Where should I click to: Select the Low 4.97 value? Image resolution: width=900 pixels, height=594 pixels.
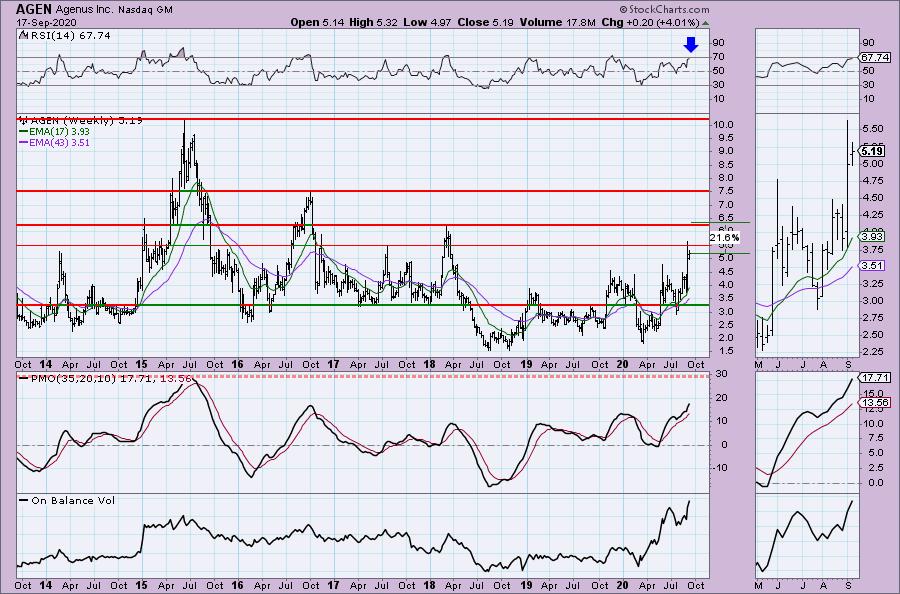click(x=425, y=23)
